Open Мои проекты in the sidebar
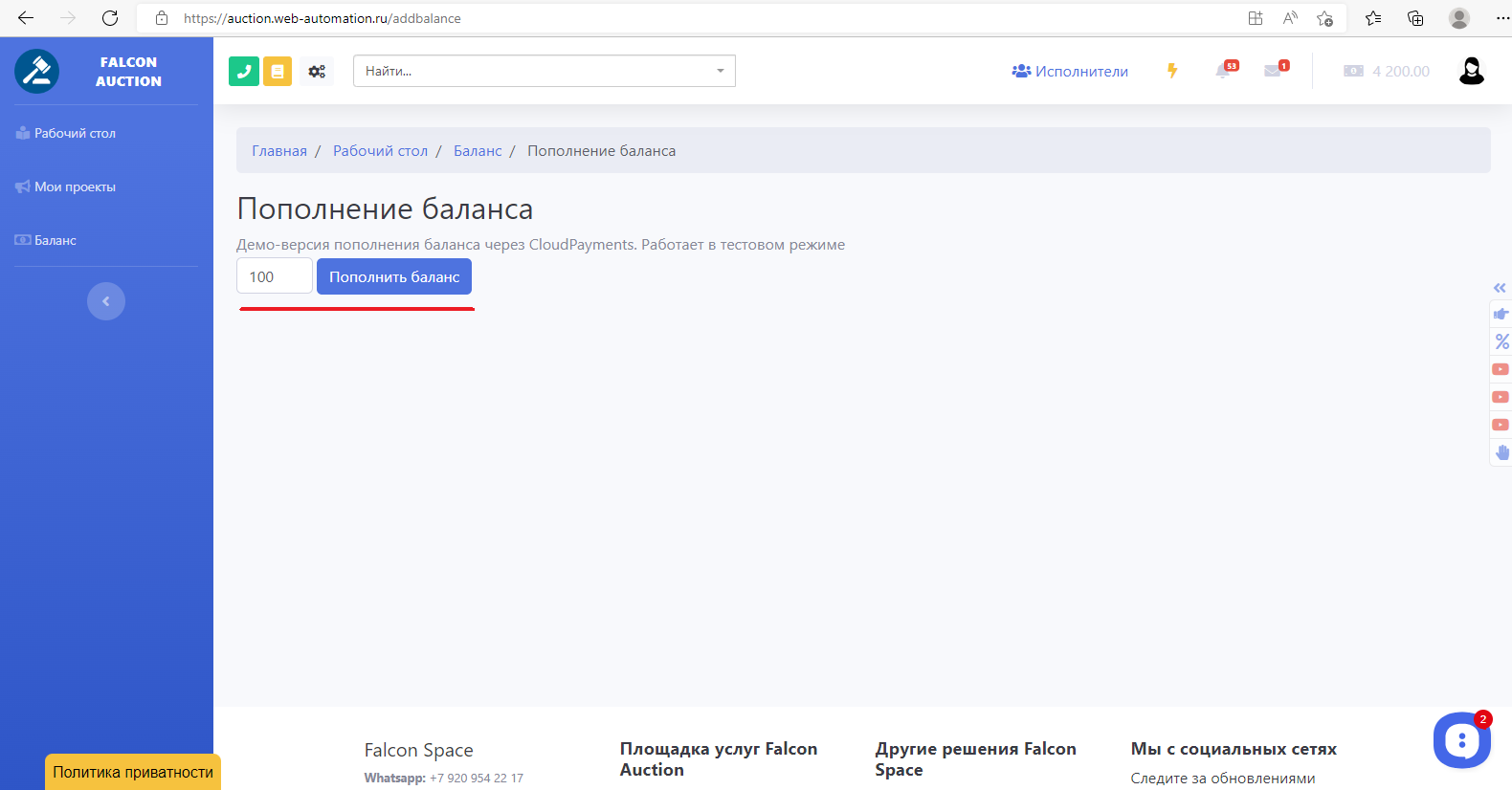This screenshot has height=790, width=1512. tap(75, 187)
